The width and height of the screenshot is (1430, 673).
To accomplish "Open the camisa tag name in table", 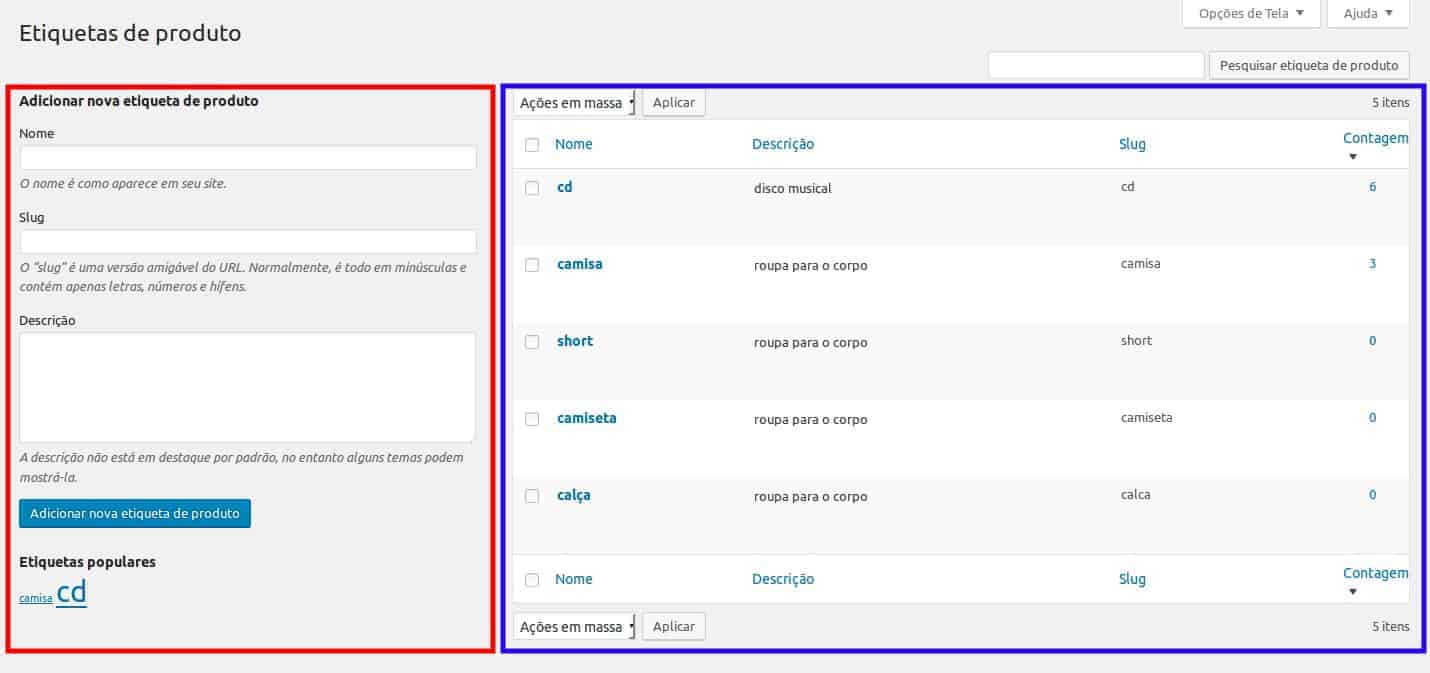I will point(580,264).
